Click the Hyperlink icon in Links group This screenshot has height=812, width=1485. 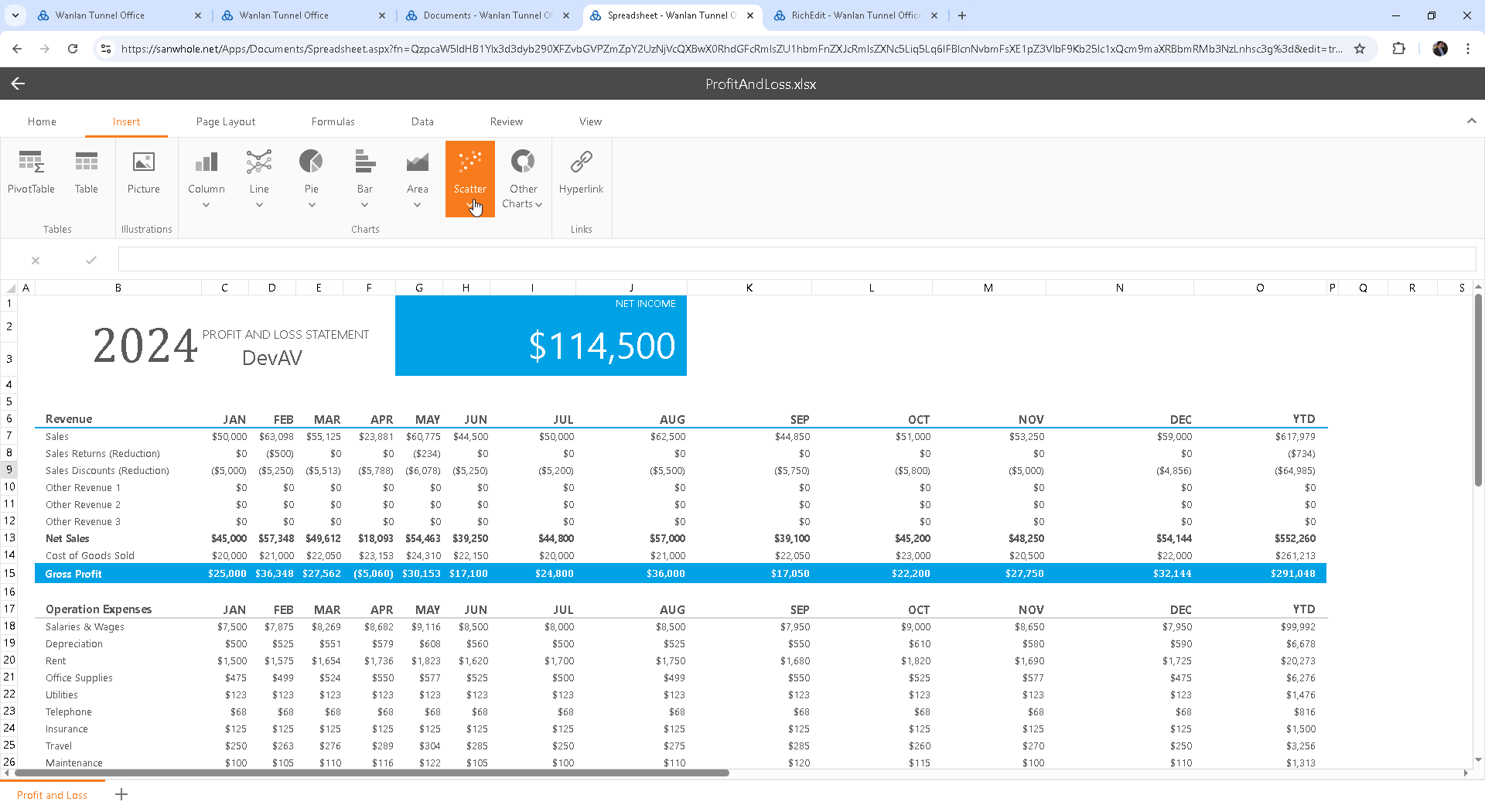[581, 162]
